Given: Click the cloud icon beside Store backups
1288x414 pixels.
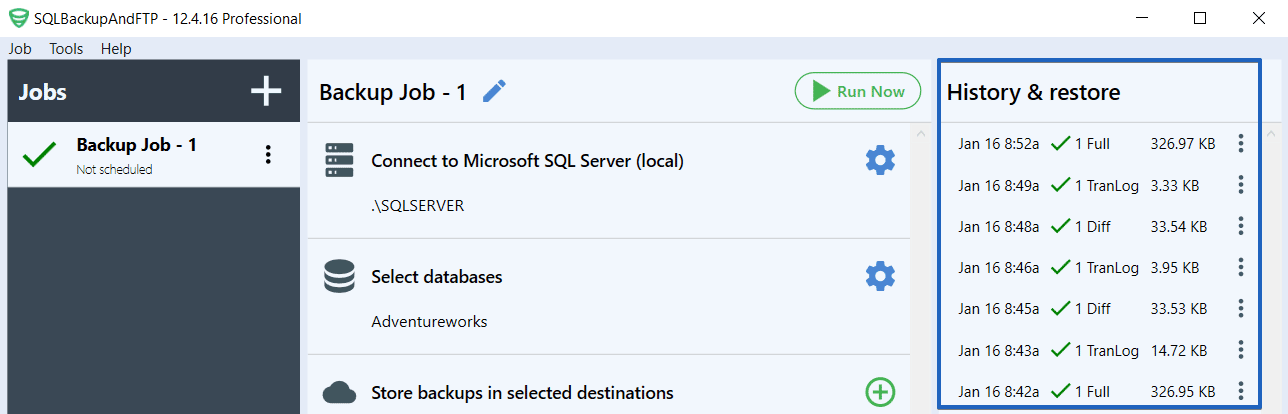Looking at the screenshot, I should 340,392.
